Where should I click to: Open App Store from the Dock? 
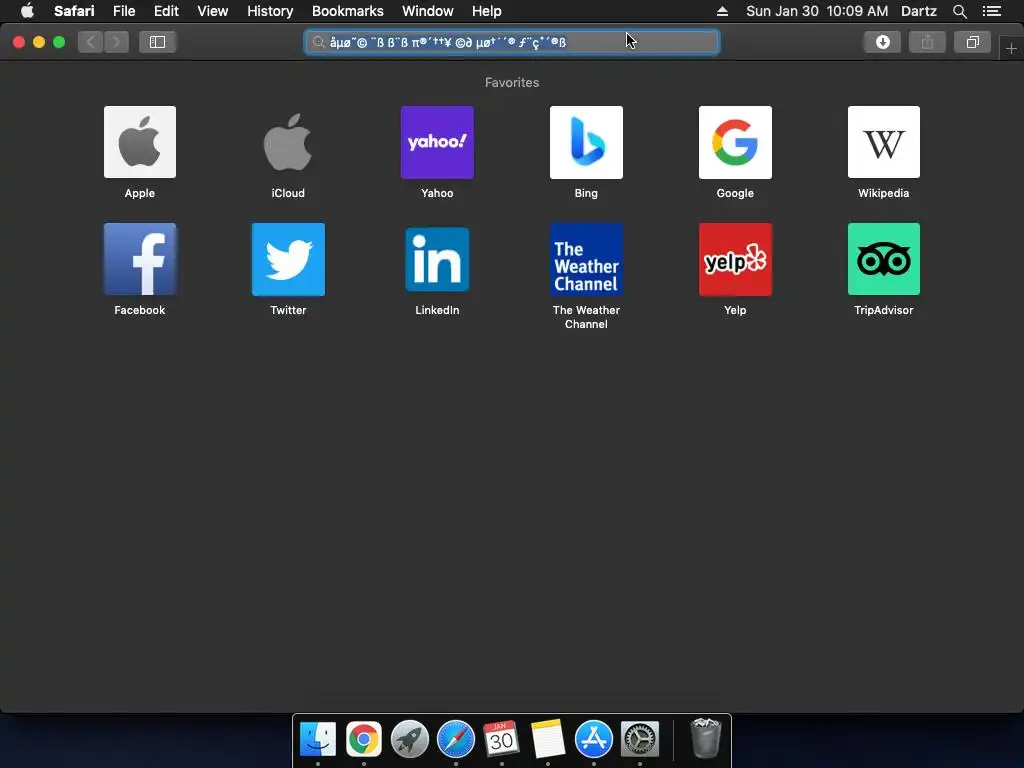point(594,739)
